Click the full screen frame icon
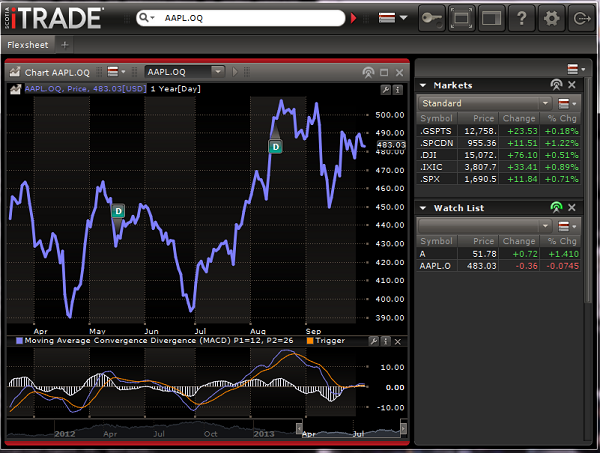Viewport: 600px width, 453px height. [461, 18]
